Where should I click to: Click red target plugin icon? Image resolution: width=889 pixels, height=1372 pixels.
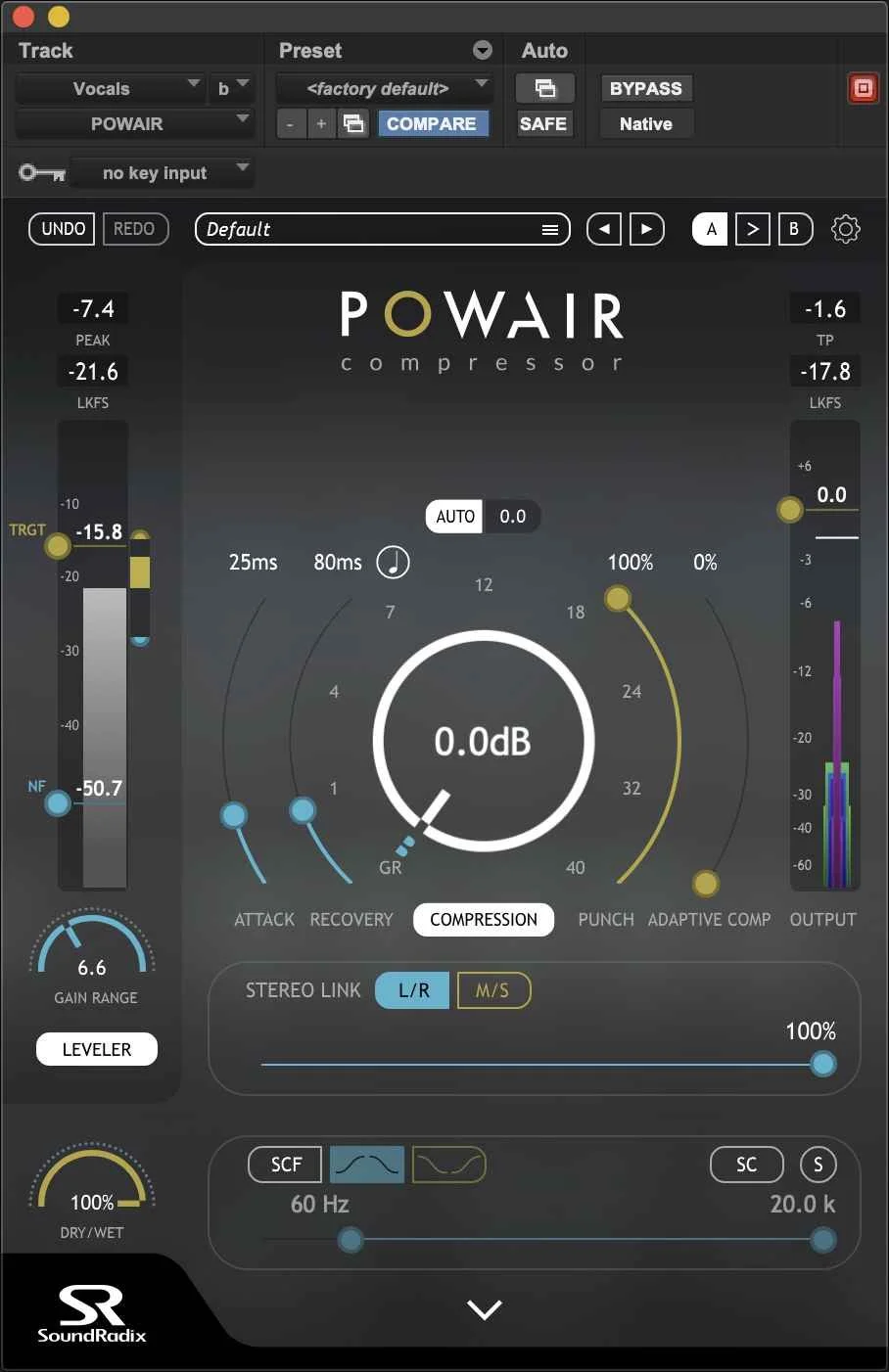pos(863,88)
